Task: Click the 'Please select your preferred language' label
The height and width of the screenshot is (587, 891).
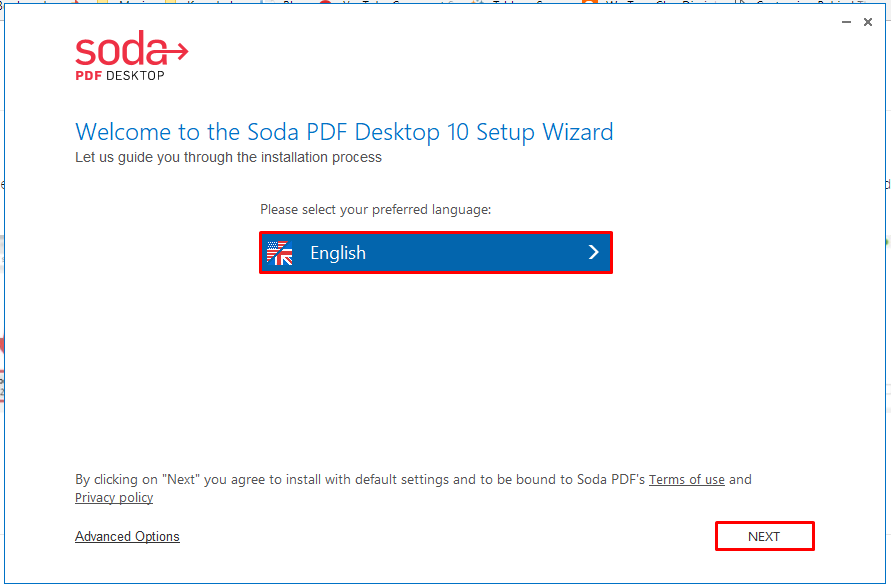Action: pyautogui.click(x=376, y=210)
